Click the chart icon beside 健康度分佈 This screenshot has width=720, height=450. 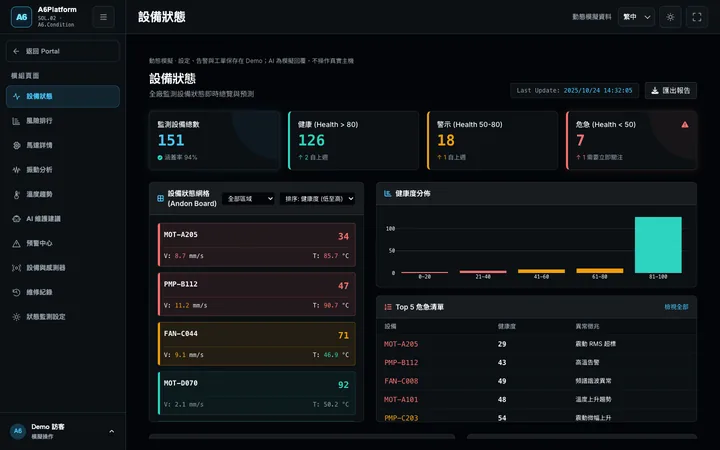tap(388, 193)
